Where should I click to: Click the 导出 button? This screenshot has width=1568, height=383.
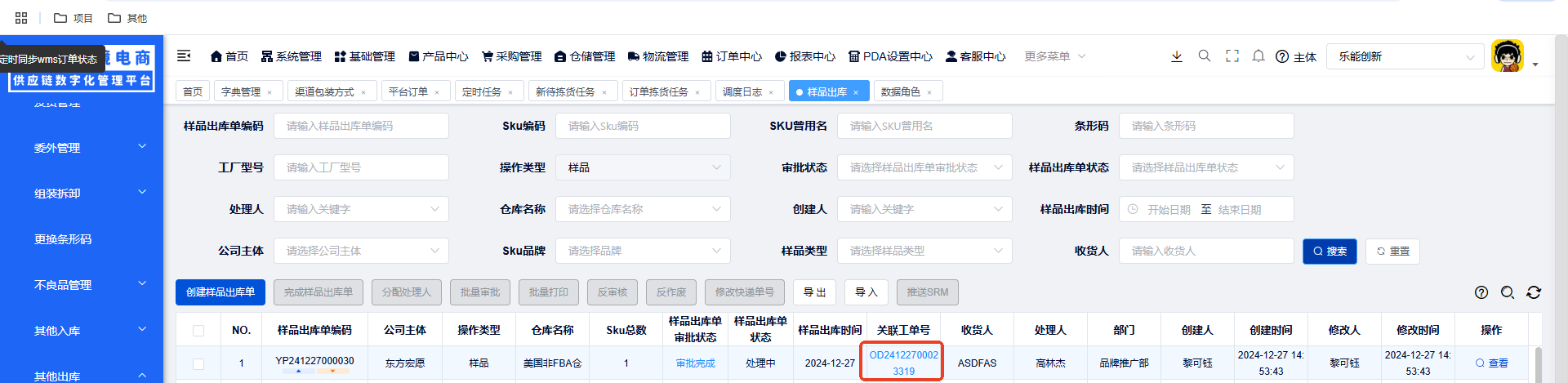pos(814,292)
